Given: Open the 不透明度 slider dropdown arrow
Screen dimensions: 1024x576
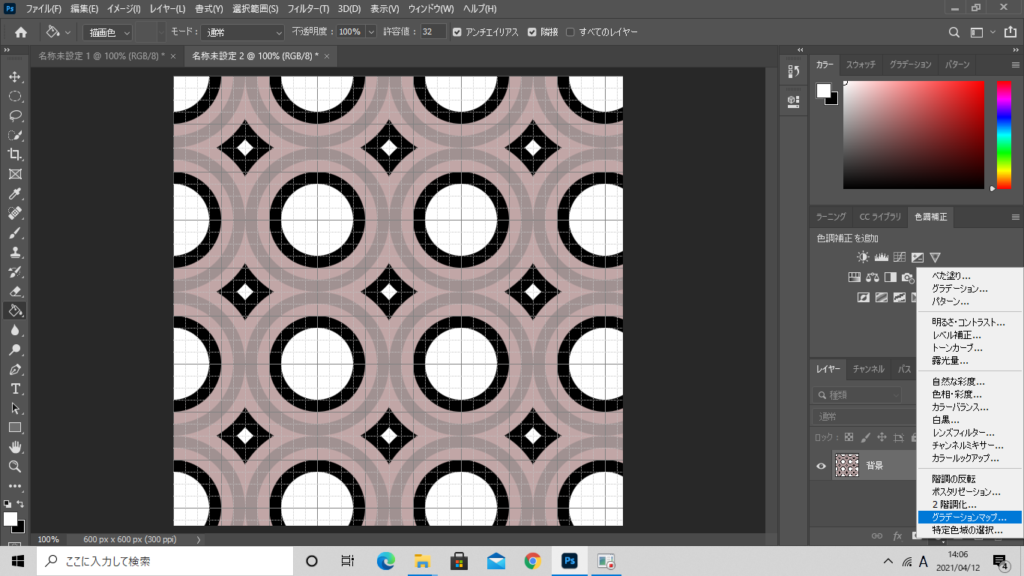Looking at the screenshot, I should click(x=371, y=32).
